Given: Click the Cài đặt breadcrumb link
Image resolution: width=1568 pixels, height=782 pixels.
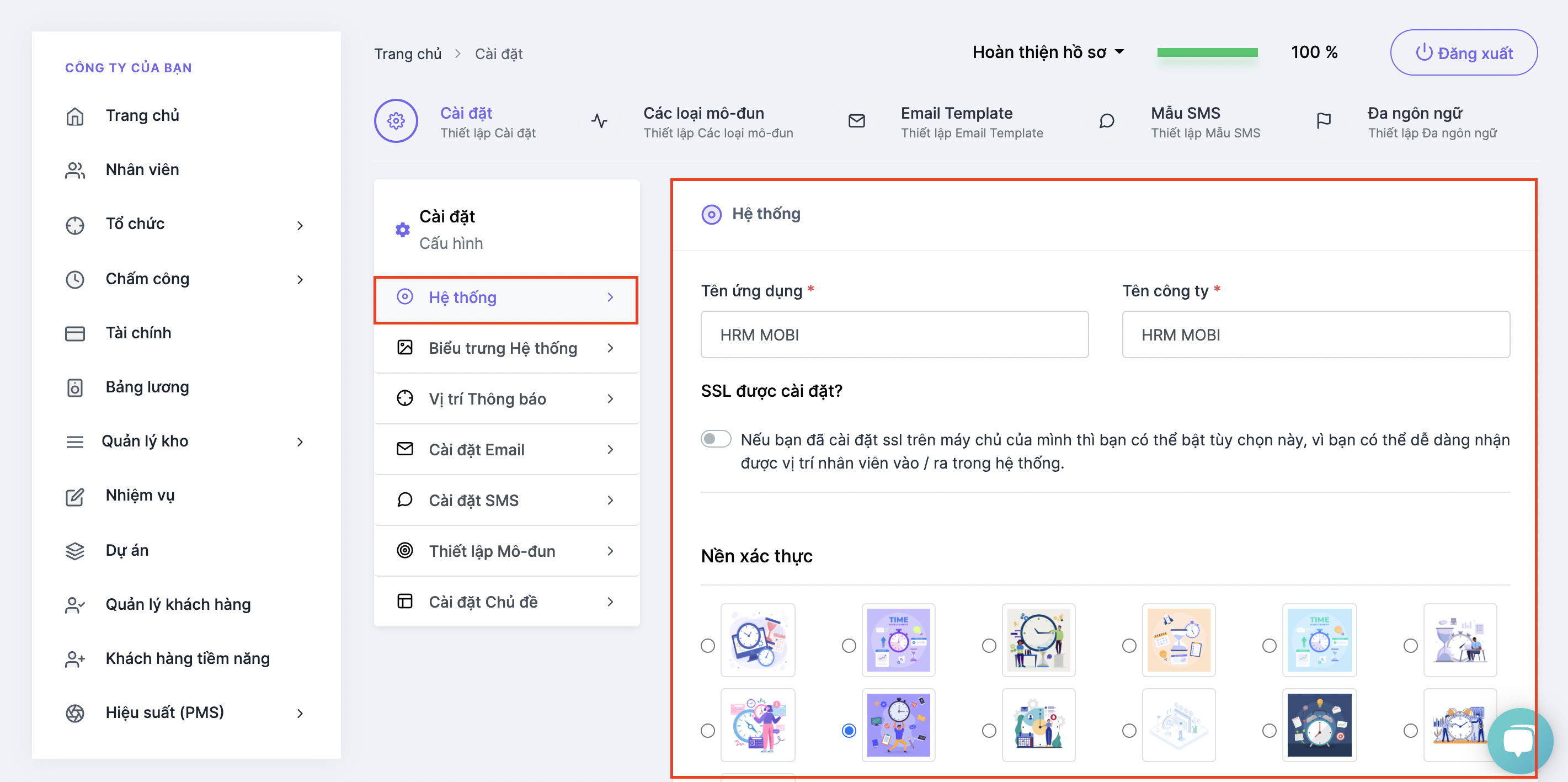Looking at the screenshot, I should pos(499,54).
